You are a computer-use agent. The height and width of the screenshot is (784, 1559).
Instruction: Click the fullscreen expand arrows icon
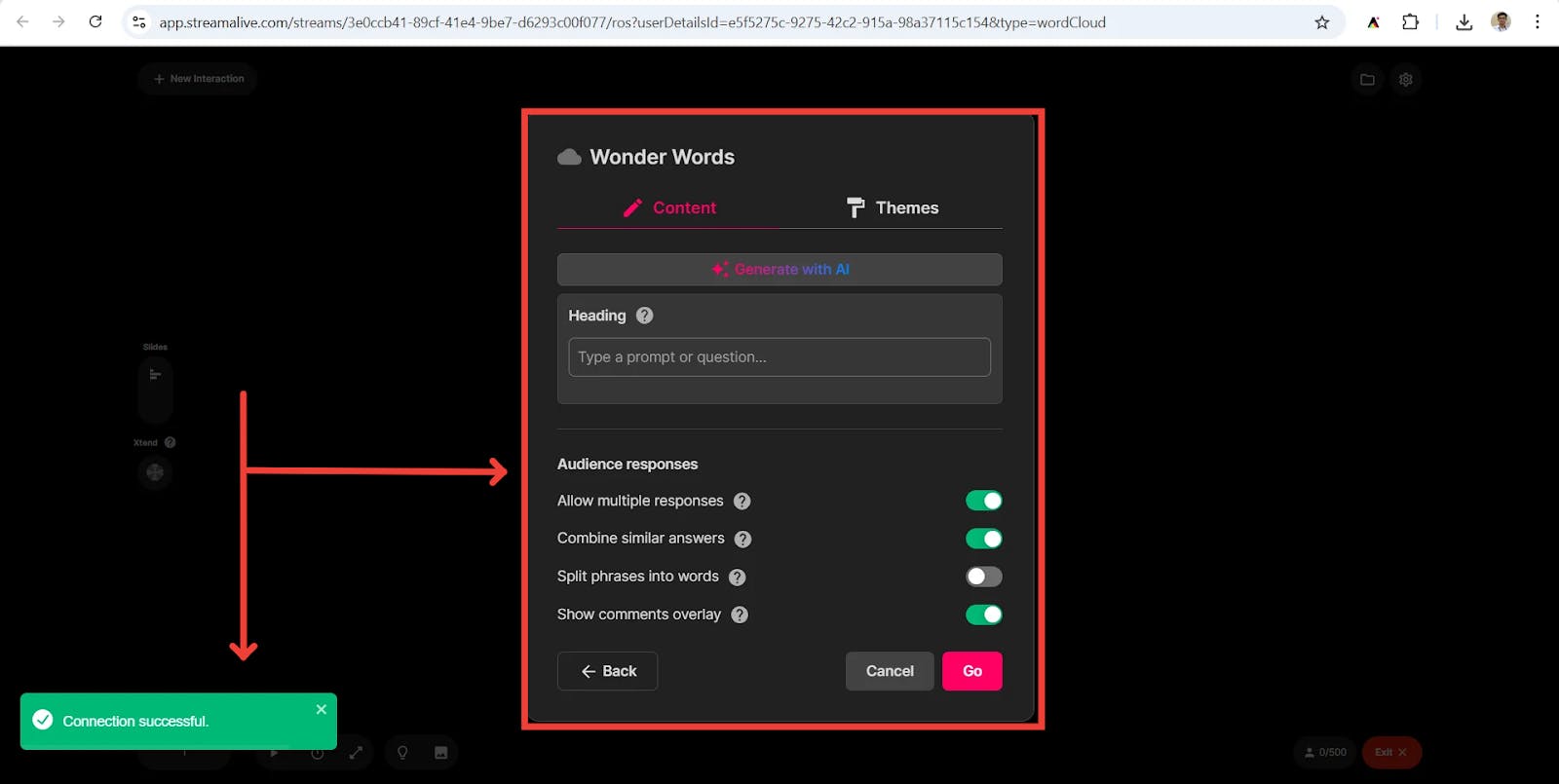point(357,753)
